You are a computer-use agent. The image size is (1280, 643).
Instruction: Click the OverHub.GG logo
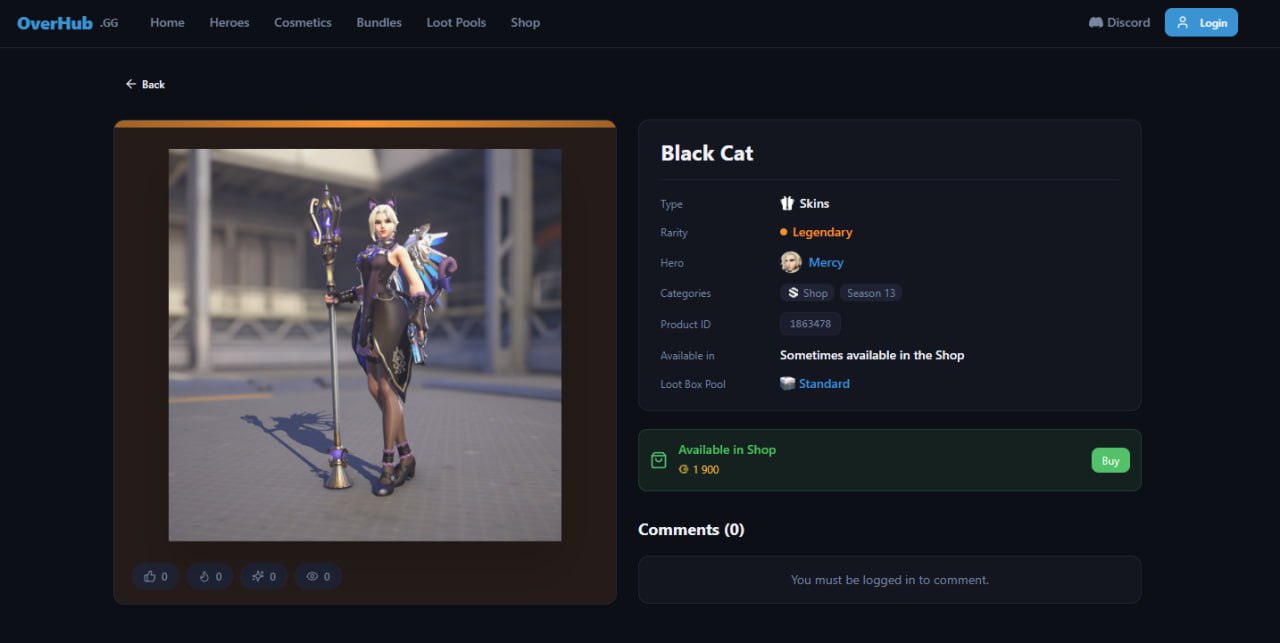67,23
